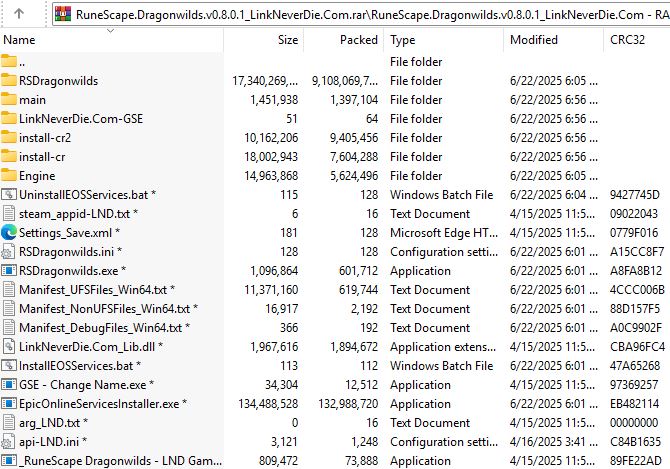Screen dimensions: 670x469
Task: Sort by the Type column header
Action: pos(403,40)
